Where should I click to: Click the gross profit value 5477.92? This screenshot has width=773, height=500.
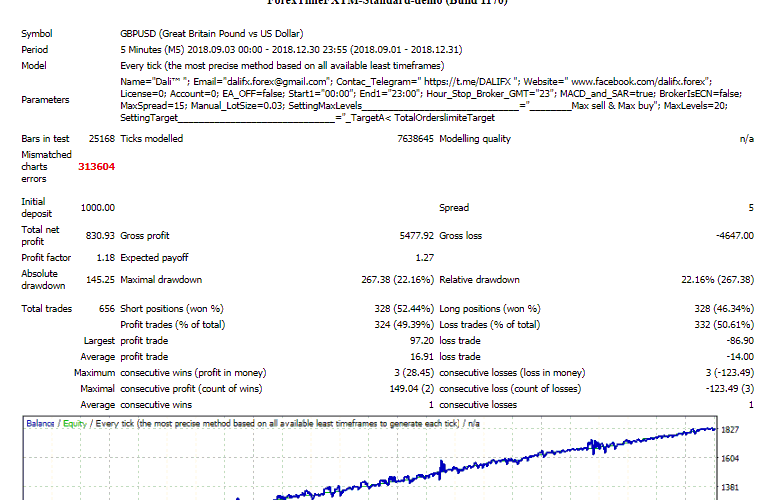pyautogui.click(x=412, y=236)
